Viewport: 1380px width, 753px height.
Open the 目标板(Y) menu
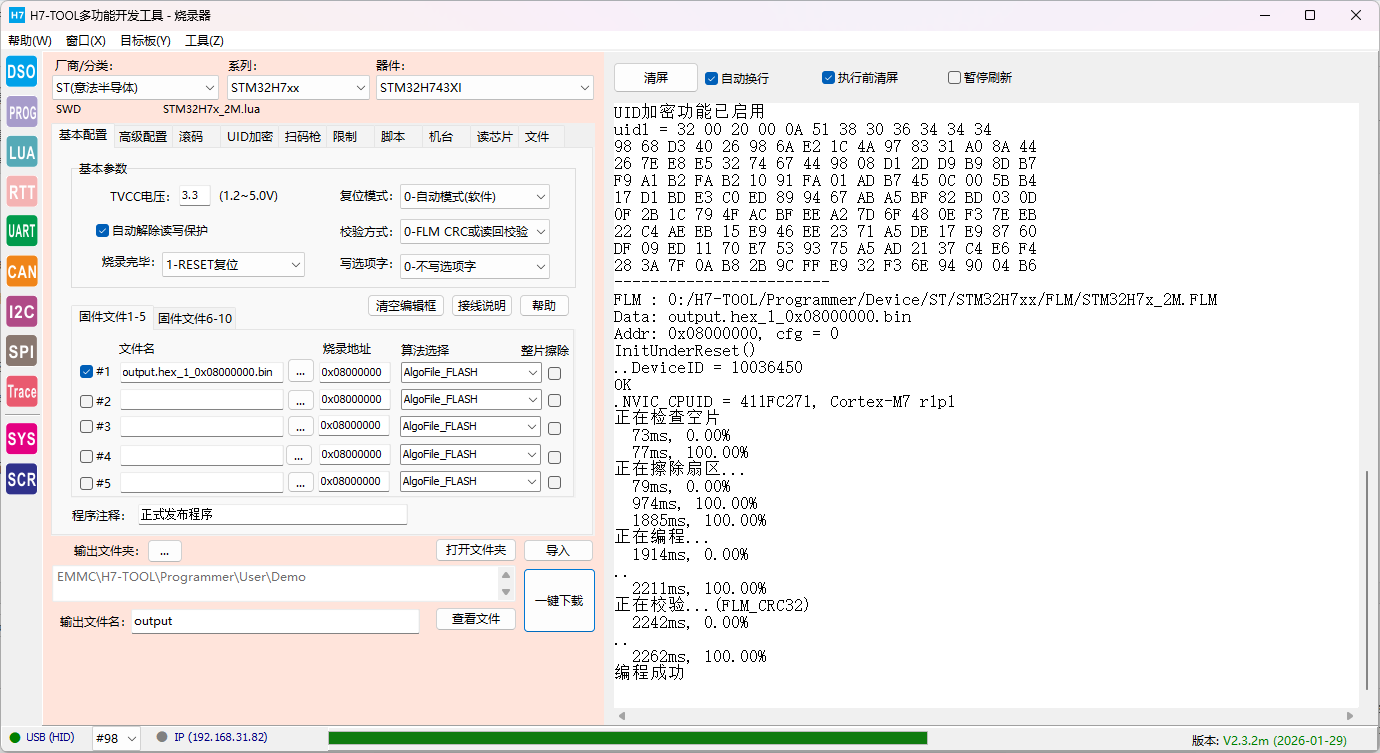[x=146, y=41]
